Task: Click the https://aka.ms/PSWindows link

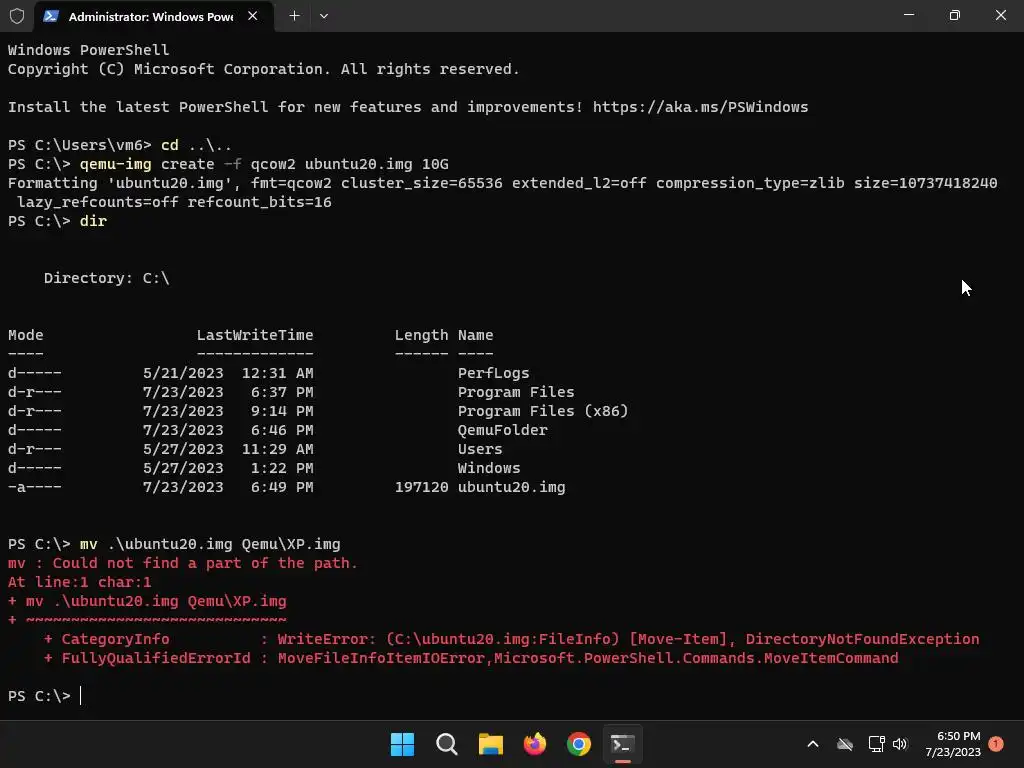Action: tap(700, 107)
